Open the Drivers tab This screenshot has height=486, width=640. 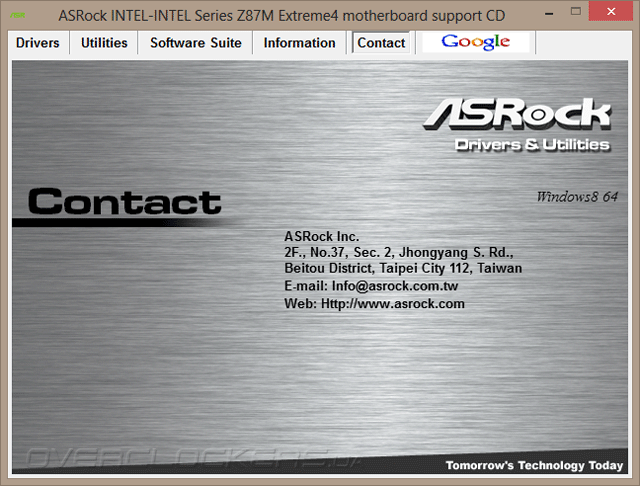pyautogui.click(x=38, y=43)
